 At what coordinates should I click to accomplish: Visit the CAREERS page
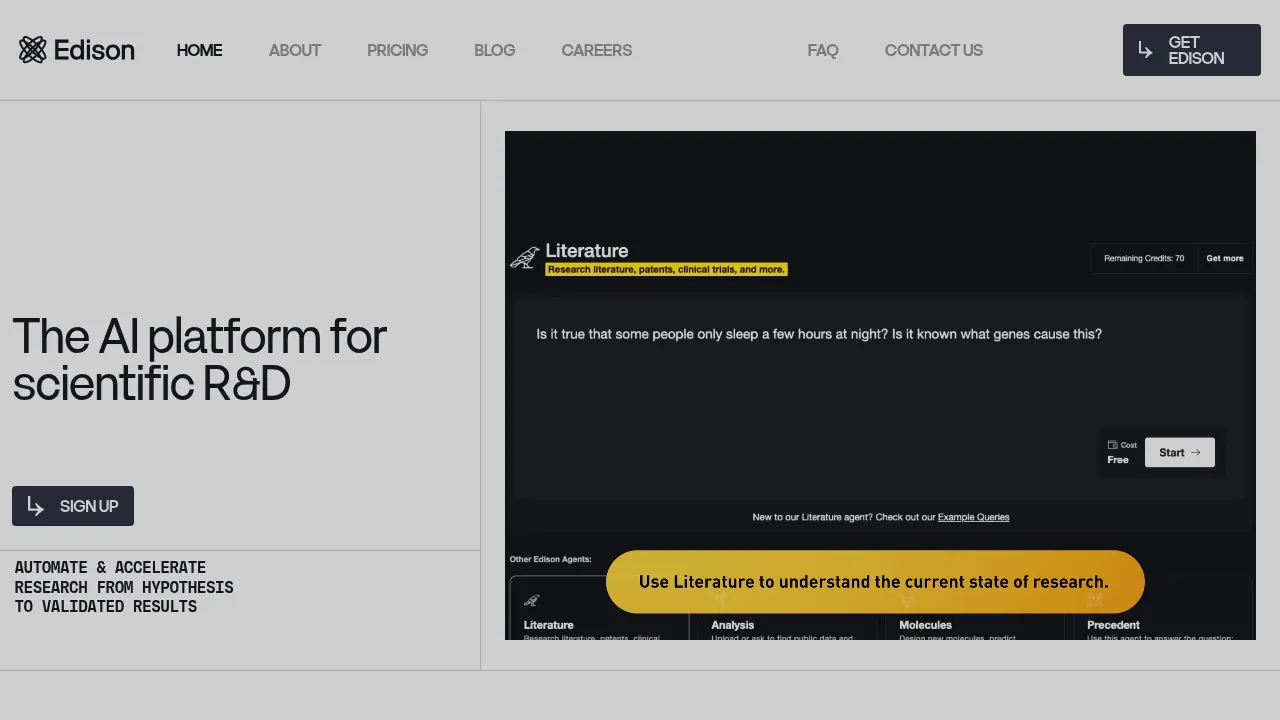point(596,50)
